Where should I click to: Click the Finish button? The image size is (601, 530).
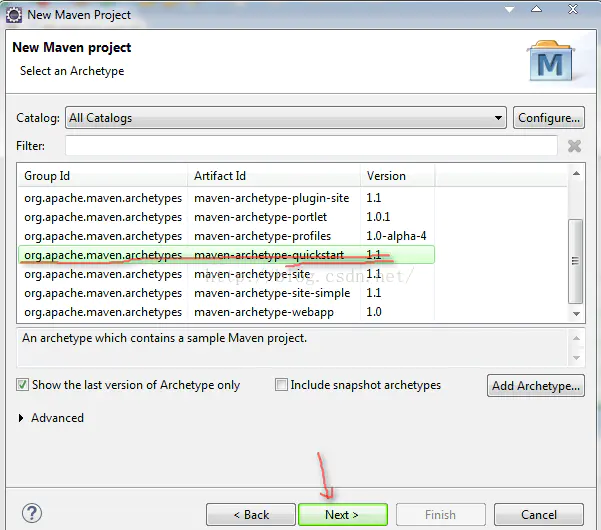click(441, 514)
